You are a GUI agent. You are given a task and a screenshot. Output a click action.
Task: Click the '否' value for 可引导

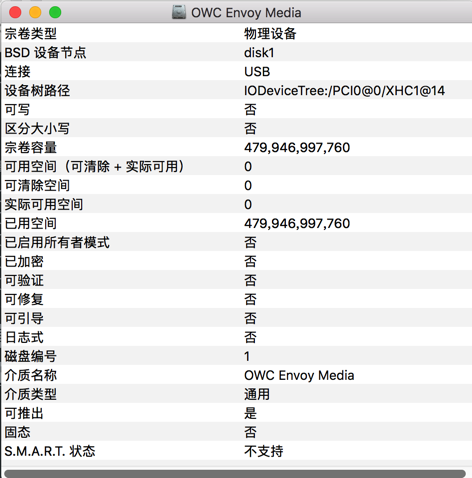coord(250,319)
